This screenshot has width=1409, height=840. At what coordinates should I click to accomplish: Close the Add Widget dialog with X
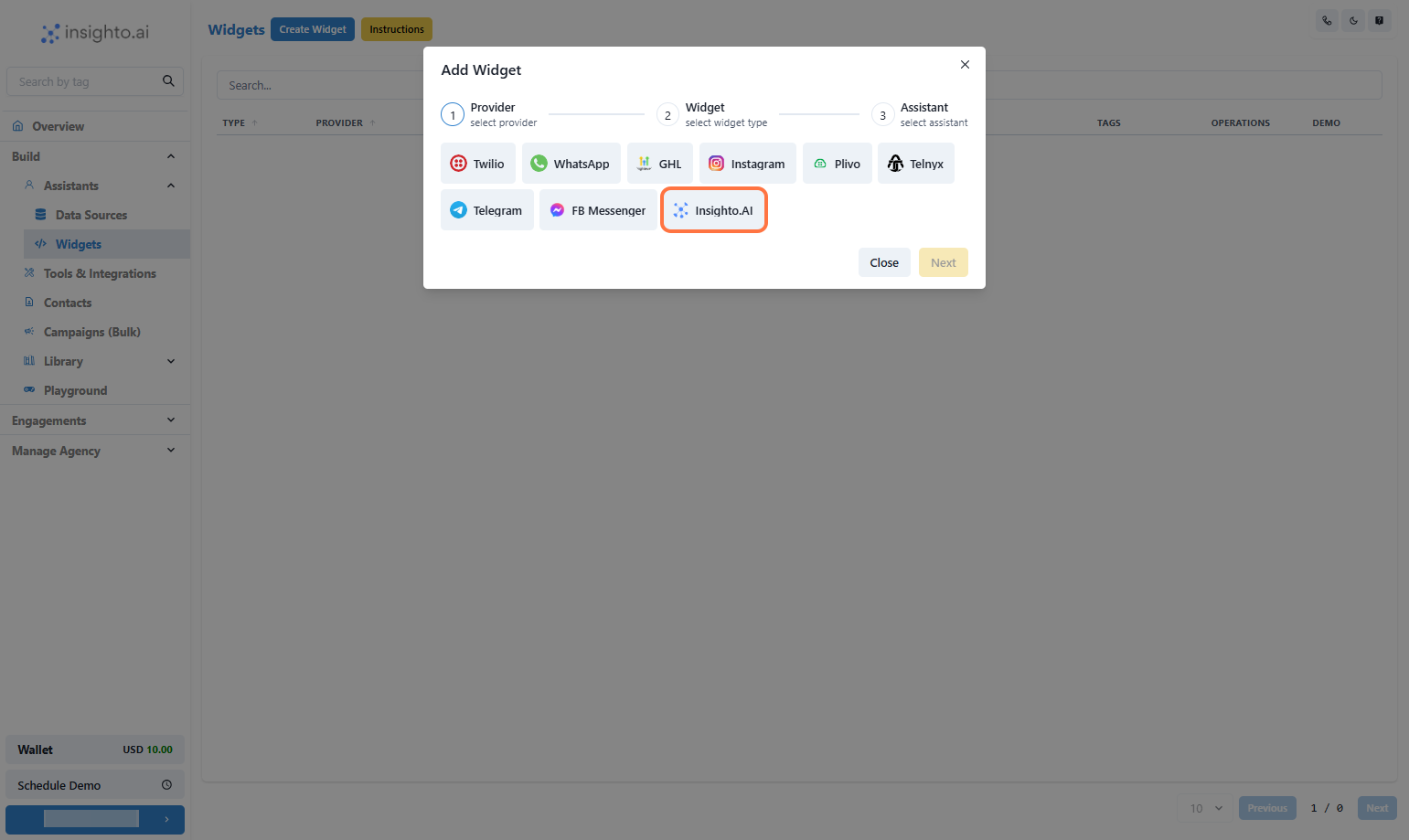coord(965,64)
